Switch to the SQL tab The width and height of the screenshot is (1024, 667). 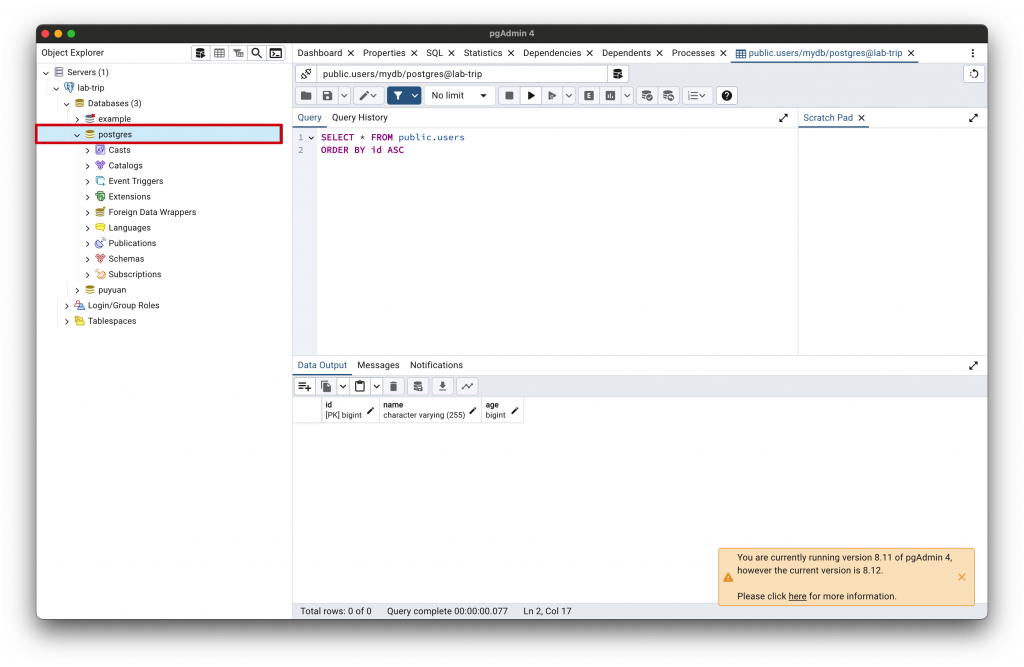[434, 53]
